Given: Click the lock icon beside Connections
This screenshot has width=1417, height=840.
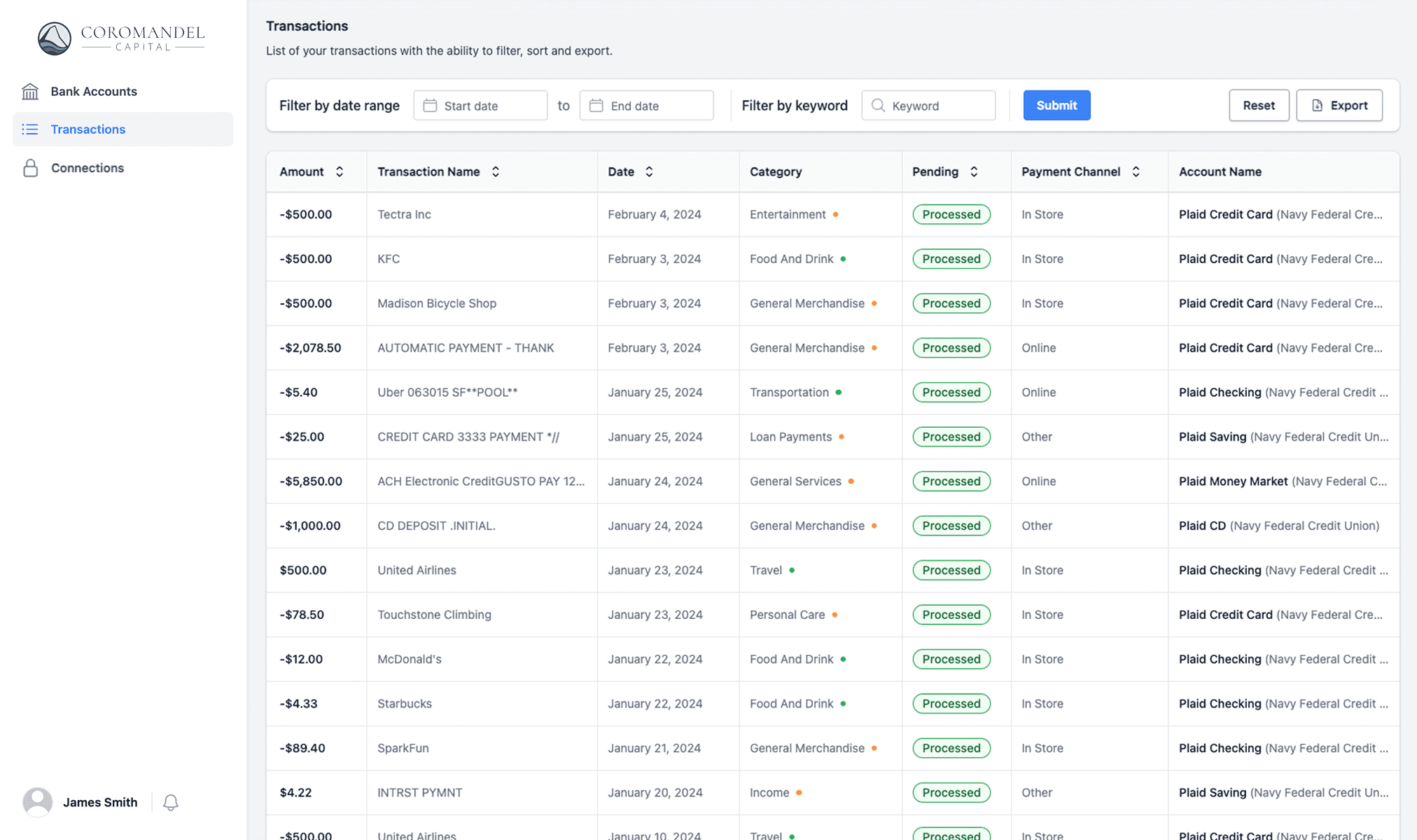Looking at the screenshot, I should pyautogui.click(x=30, y=168).
